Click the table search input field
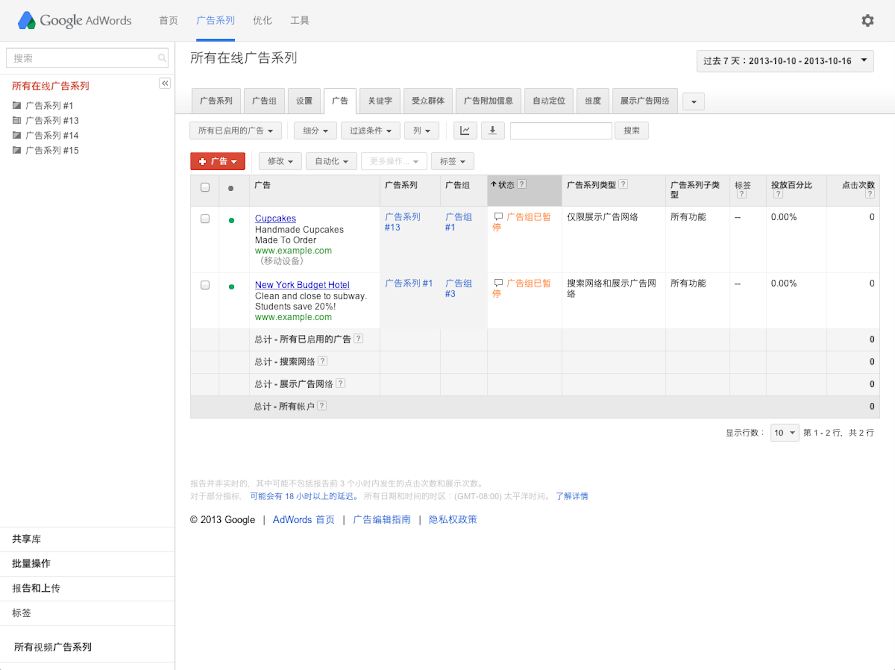The height and width of the screenshot is (670, 895). [560, 130]
